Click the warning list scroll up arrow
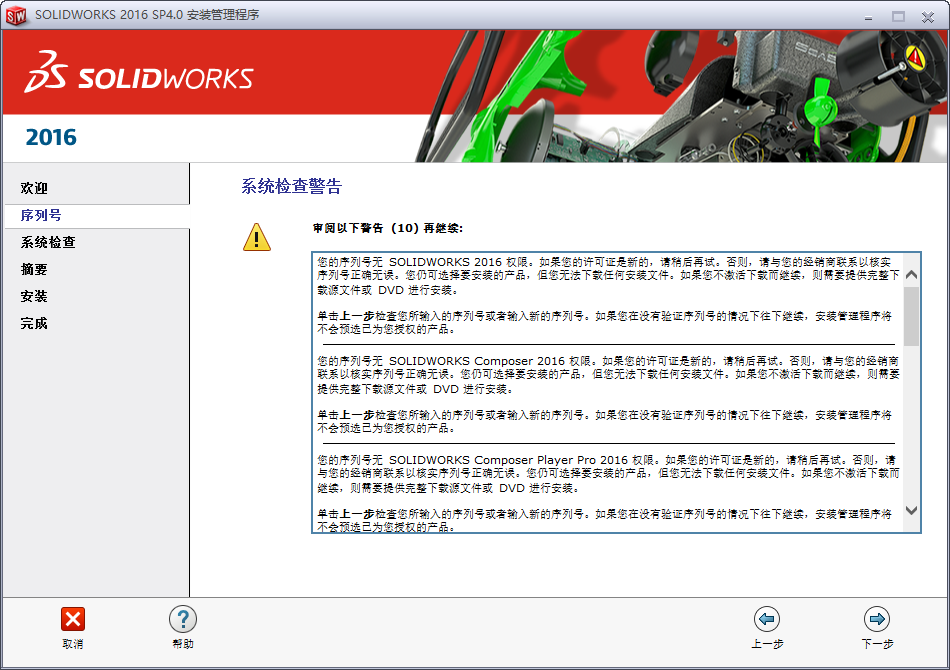Screen dimensions: 950x670 pos(911,275)
